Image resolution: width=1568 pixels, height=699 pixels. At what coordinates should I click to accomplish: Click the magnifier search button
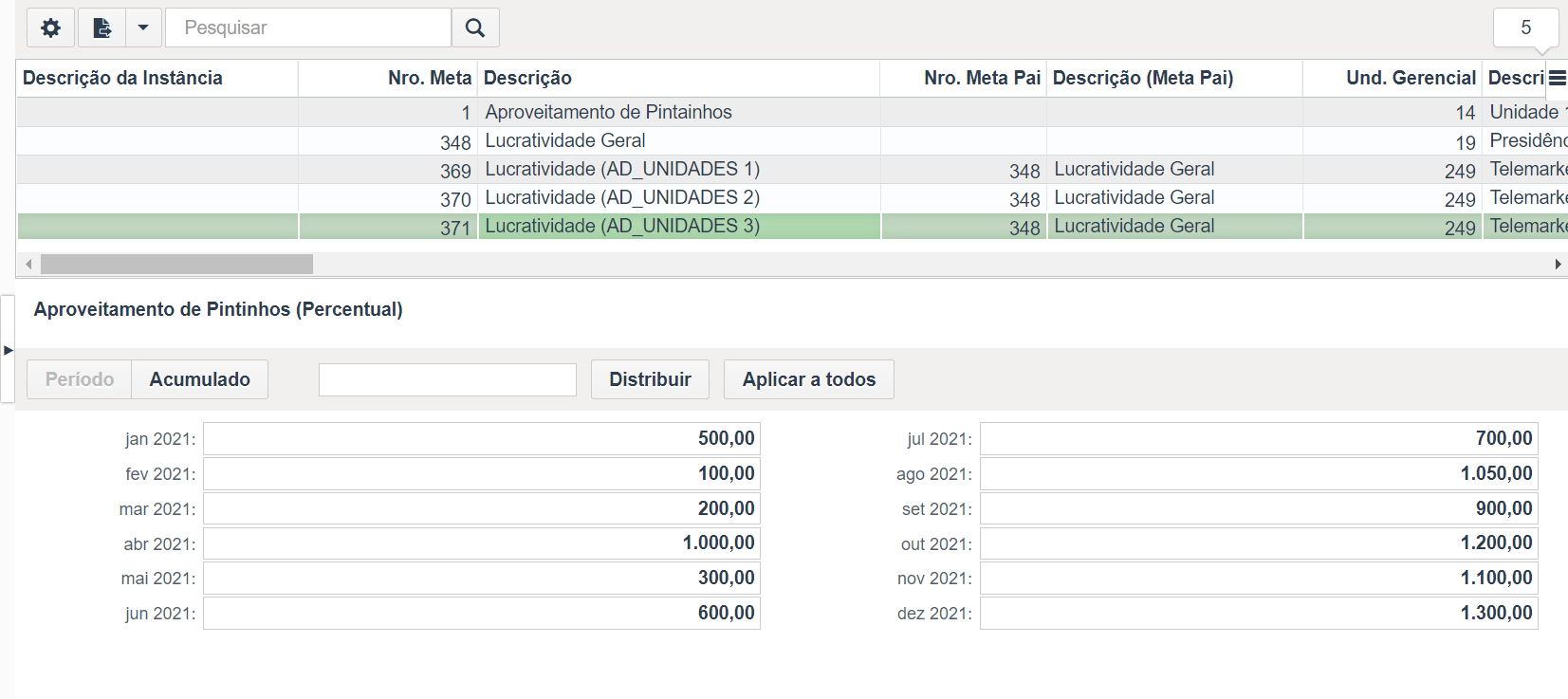click(475, 28)
